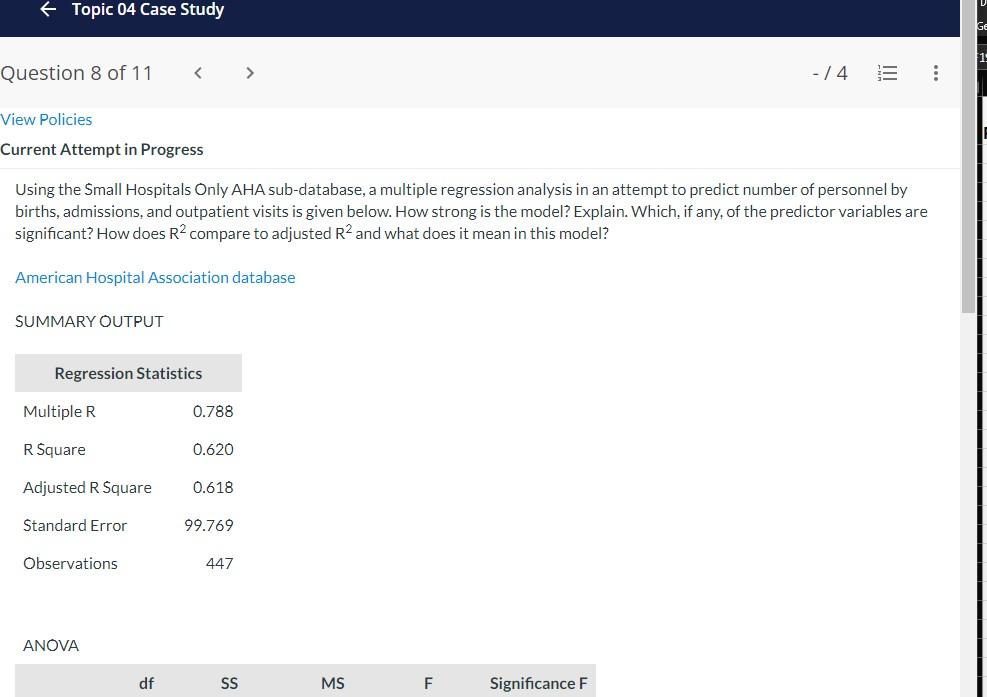Open the View Policies link
Image resolution: width=987 pixels, height=697 pixels.
46,120
